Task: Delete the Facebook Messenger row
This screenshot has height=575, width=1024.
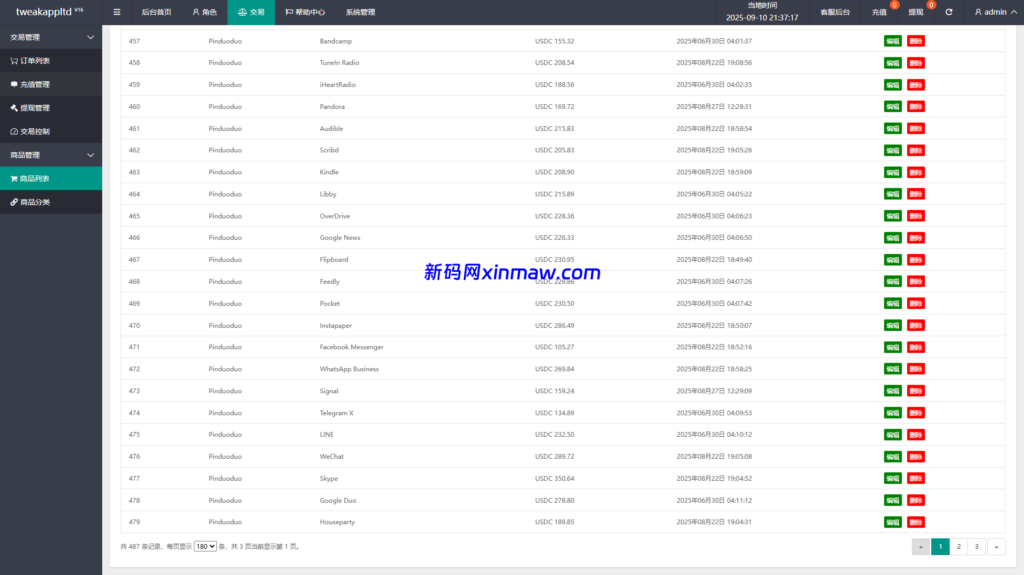Action: point(916,347)
